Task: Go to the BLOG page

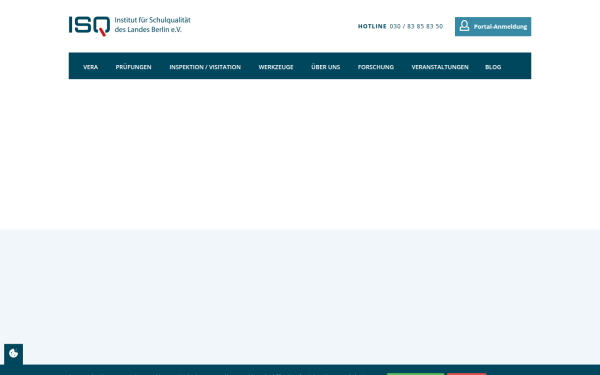Action: [493, 67]
